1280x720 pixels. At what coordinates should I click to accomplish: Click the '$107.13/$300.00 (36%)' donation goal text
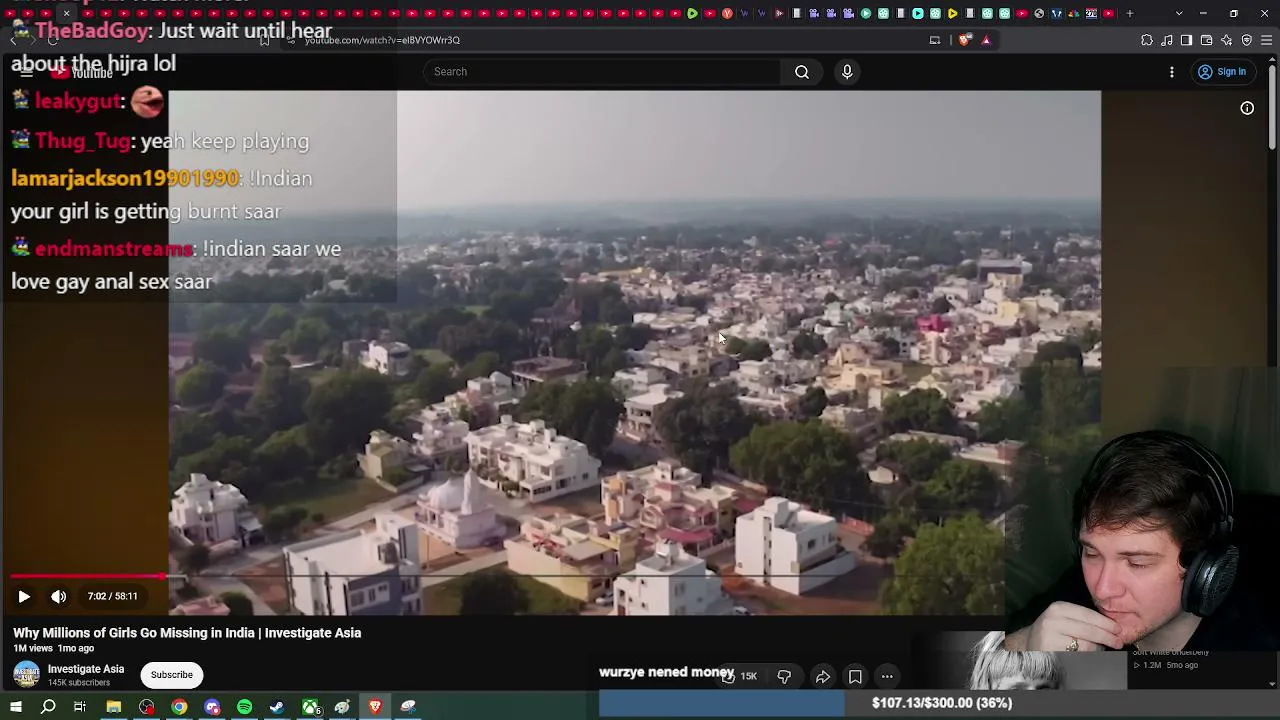click(942, 703)
